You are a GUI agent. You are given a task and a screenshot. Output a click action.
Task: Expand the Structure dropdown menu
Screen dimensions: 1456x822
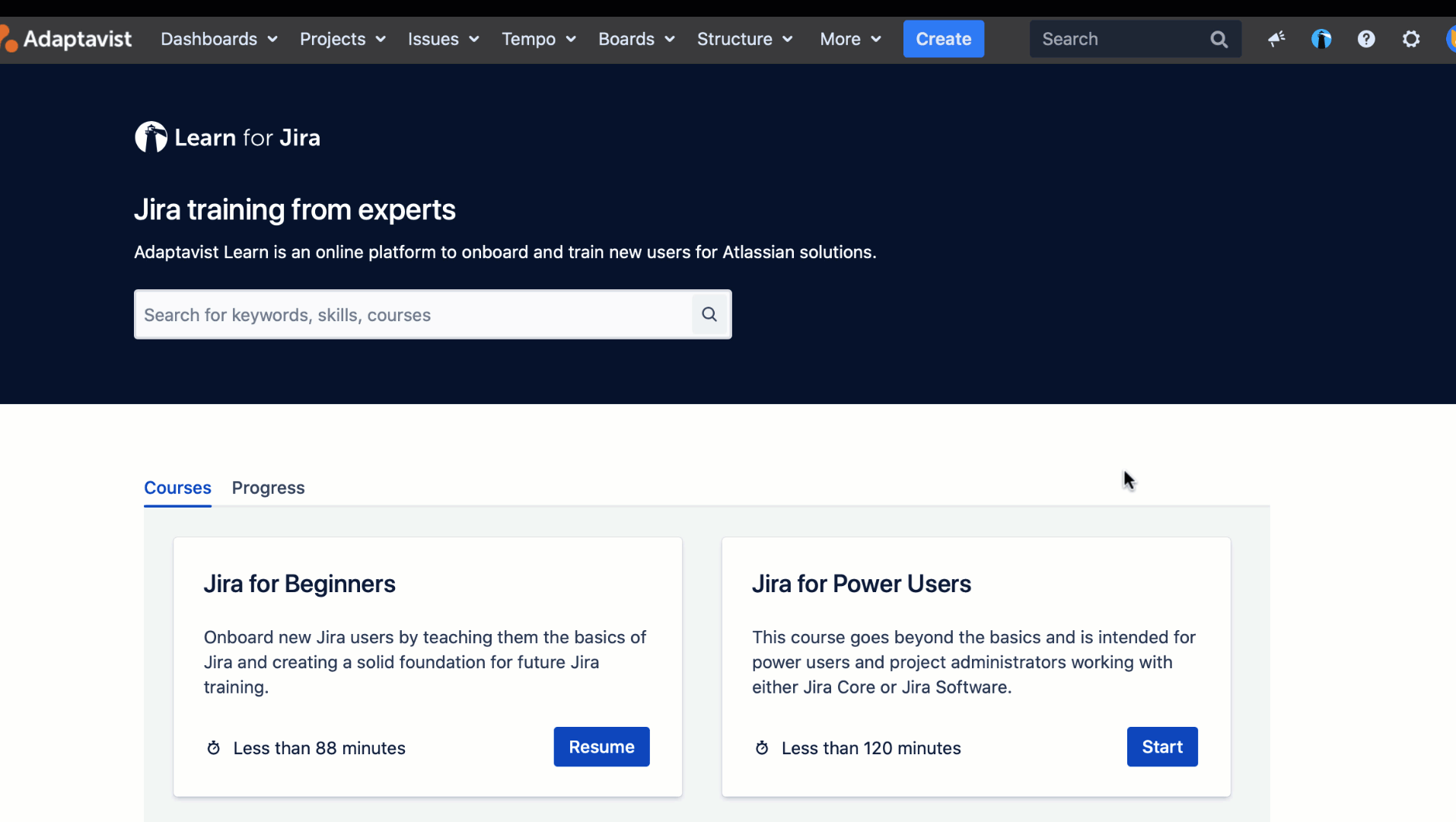point(745,39)
